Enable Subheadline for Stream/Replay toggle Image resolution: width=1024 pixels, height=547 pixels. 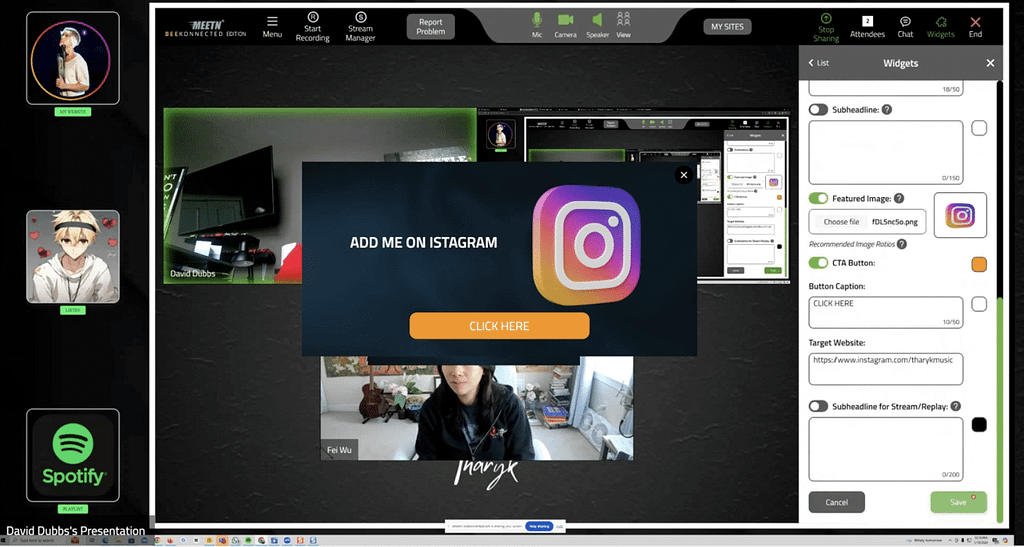(818, 406)
